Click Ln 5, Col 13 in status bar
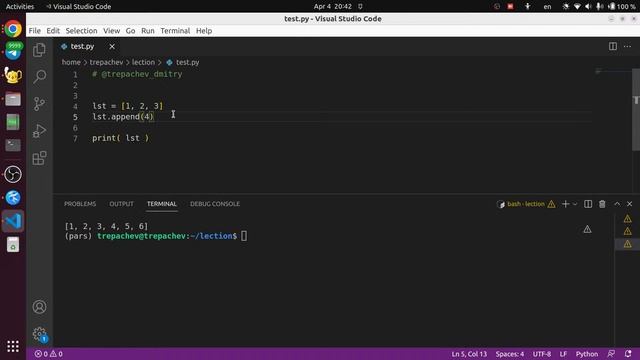Image resolution: width=640 pixels, height=360 pixels. pos(469,353)
